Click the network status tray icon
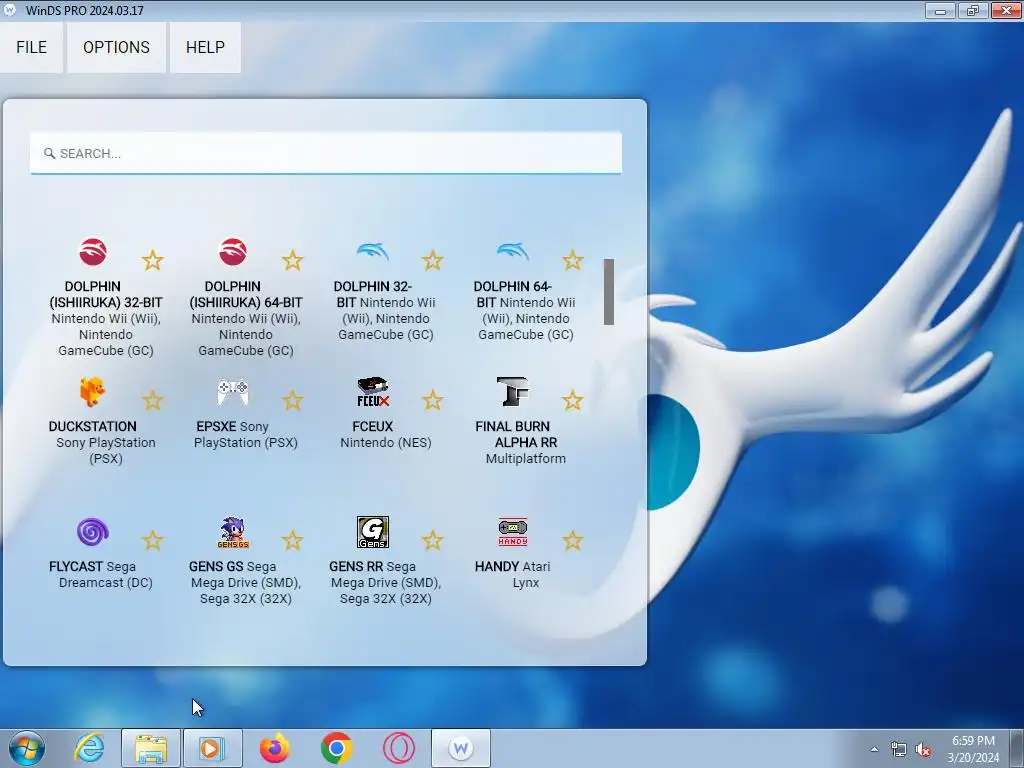 [x=899, y=750]
